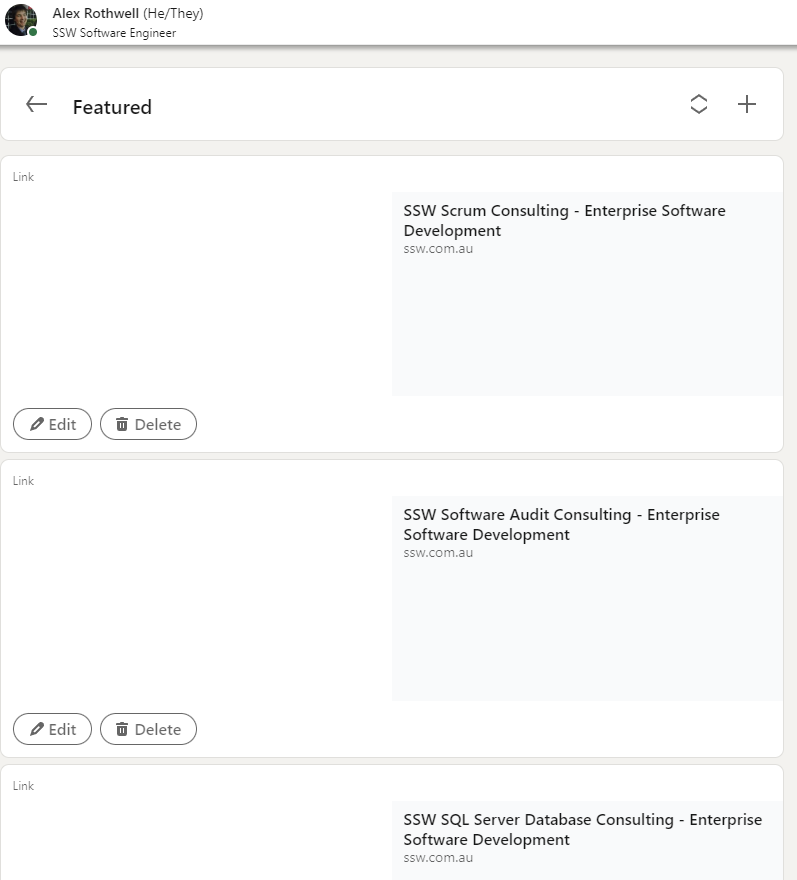
Task: Click the green online status indicator
Action: (x=33, y=34)
